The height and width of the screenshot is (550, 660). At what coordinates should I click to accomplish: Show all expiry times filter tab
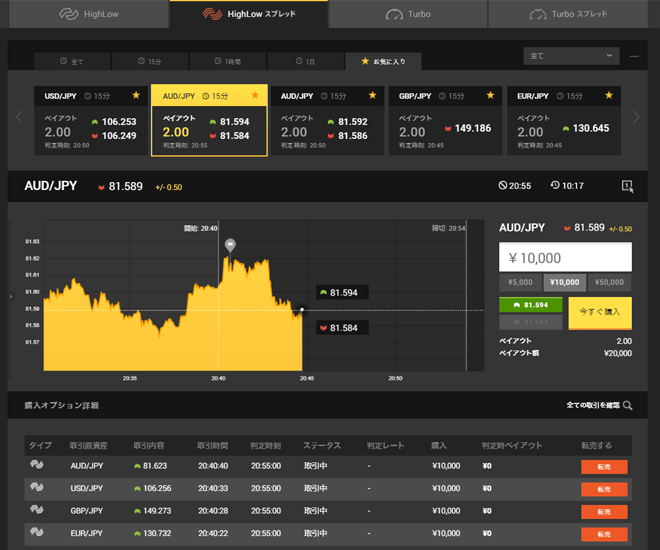click(x=72, y=61)
